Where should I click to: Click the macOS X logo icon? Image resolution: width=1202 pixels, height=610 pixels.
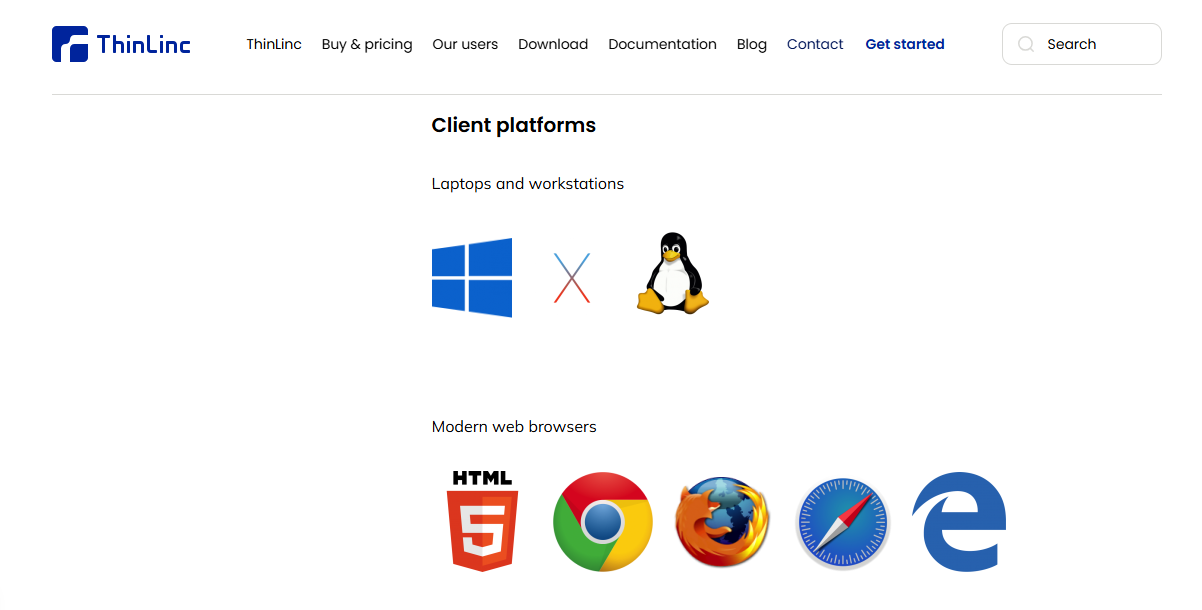click(x=572, y=278)
